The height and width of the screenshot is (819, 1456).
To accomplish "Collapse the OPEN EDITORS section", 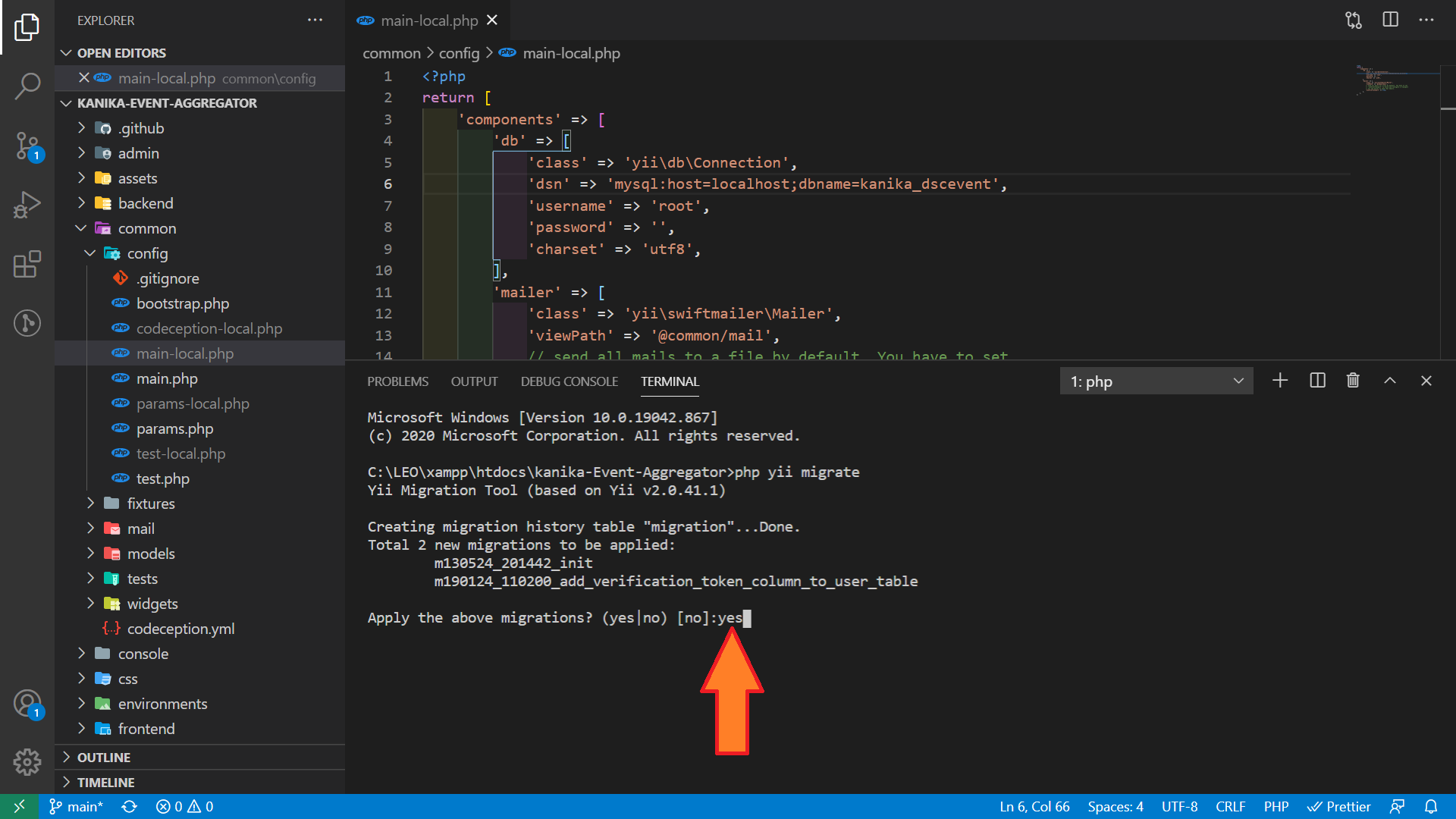I will (x=201, y=53).
